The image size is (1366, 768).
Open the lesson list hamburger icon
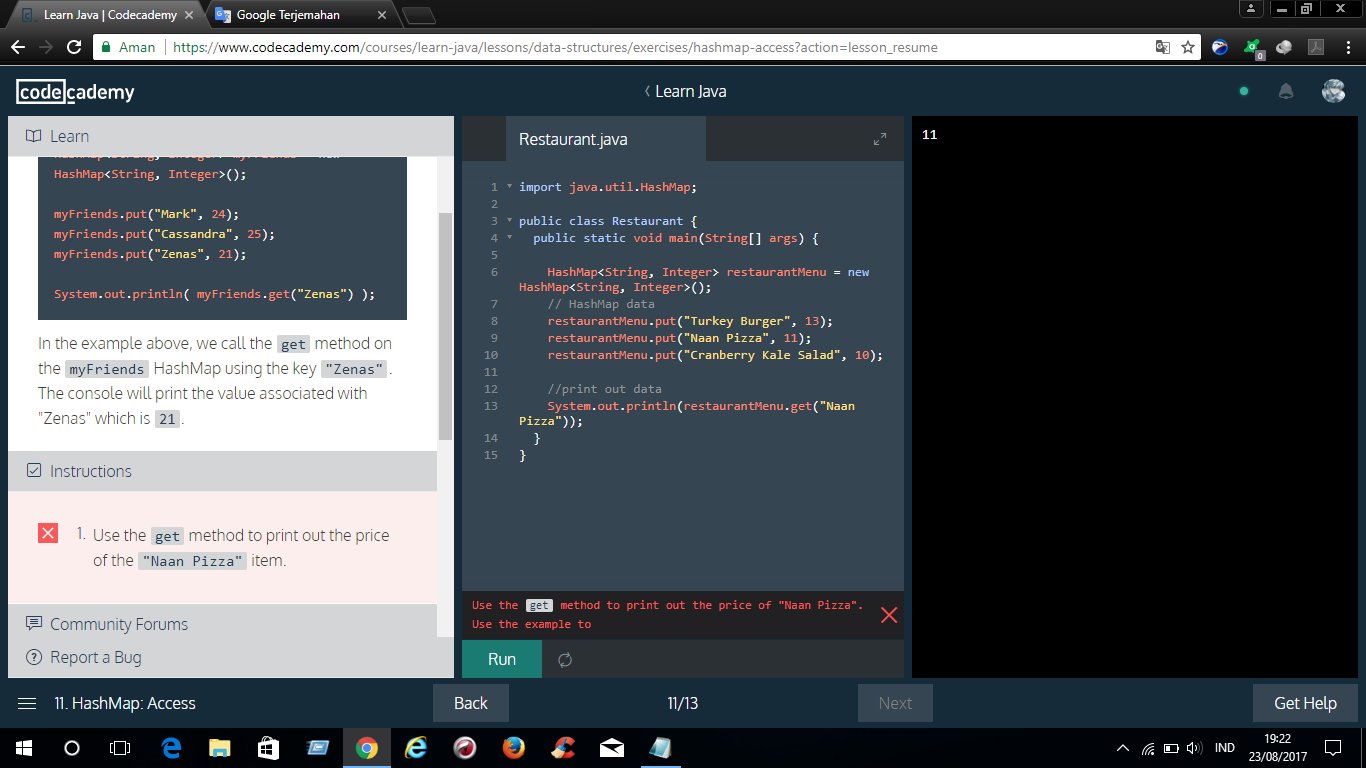click(27, 703)
